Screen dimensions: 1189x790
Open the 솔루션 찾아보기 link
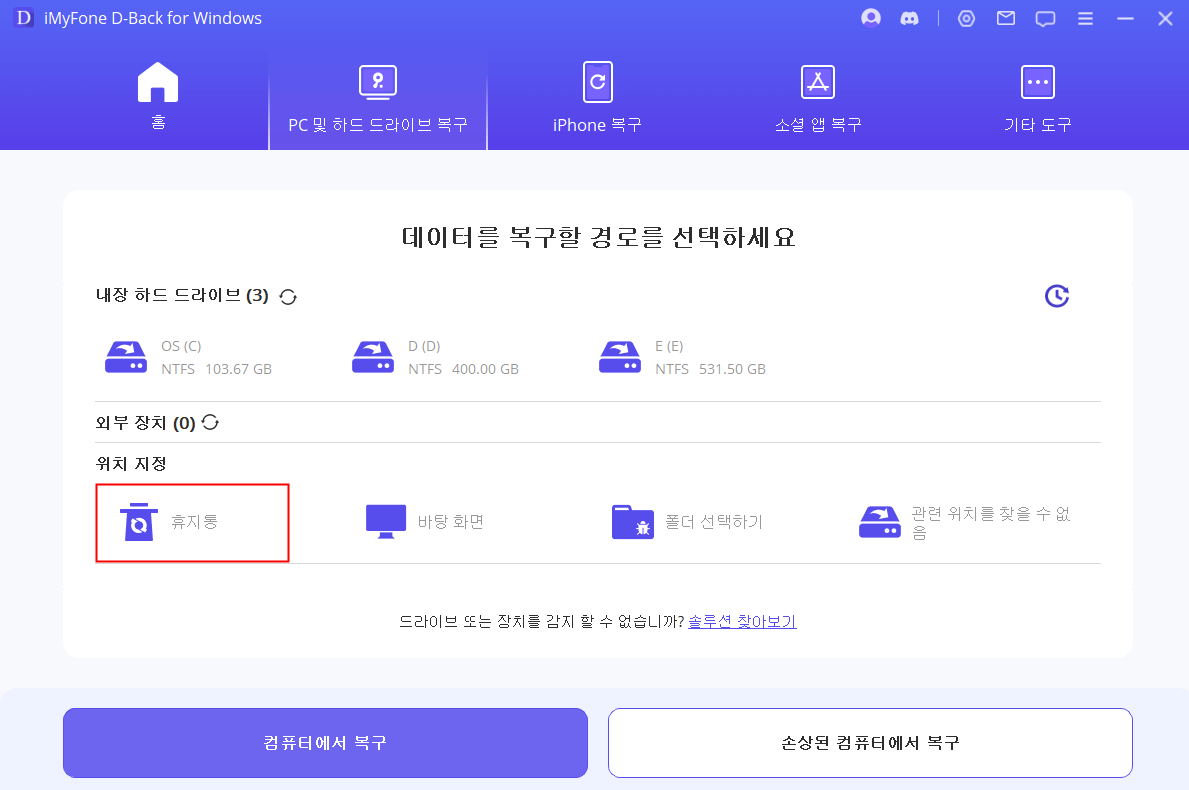(x=742, y=622)
